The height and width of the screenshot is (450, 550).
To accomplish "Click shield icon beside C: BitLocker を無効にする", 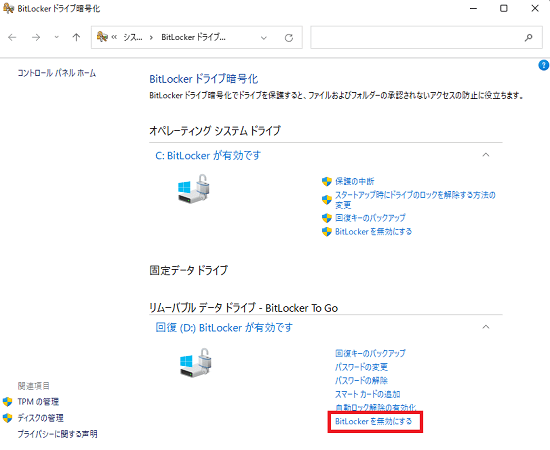I will (327, 231).
